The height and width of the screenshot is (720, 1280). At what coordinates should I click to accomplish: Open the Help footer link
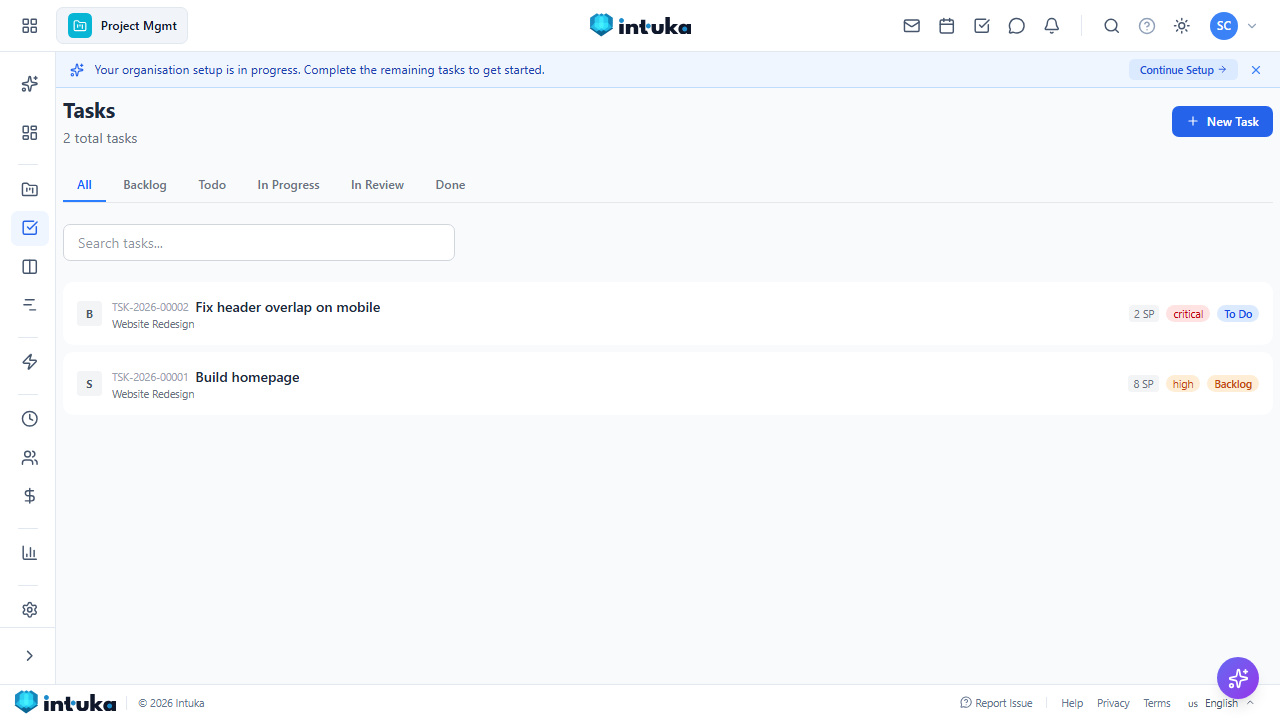pos(1072,703)
